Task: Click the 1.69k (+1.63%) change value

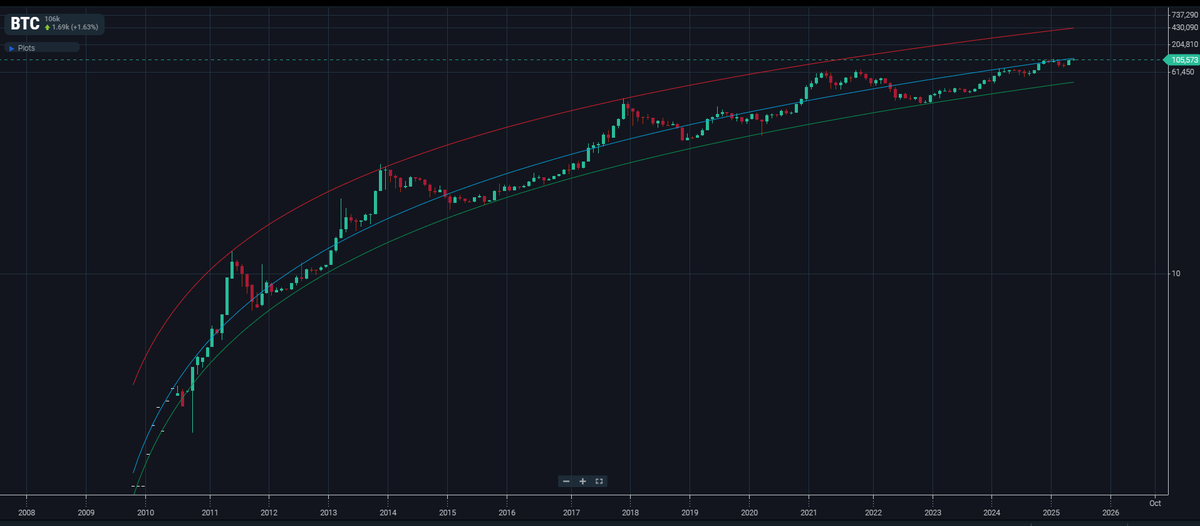Action: [75, 28]
